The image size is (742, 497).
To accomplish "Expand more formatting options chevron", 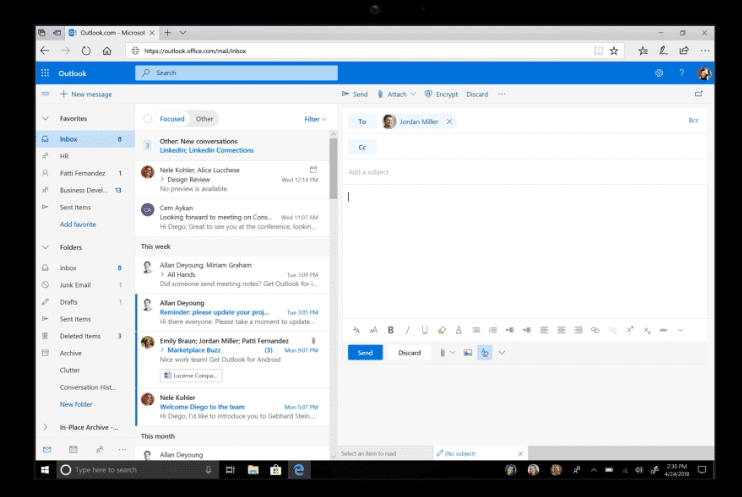I will tap(680, 330).
